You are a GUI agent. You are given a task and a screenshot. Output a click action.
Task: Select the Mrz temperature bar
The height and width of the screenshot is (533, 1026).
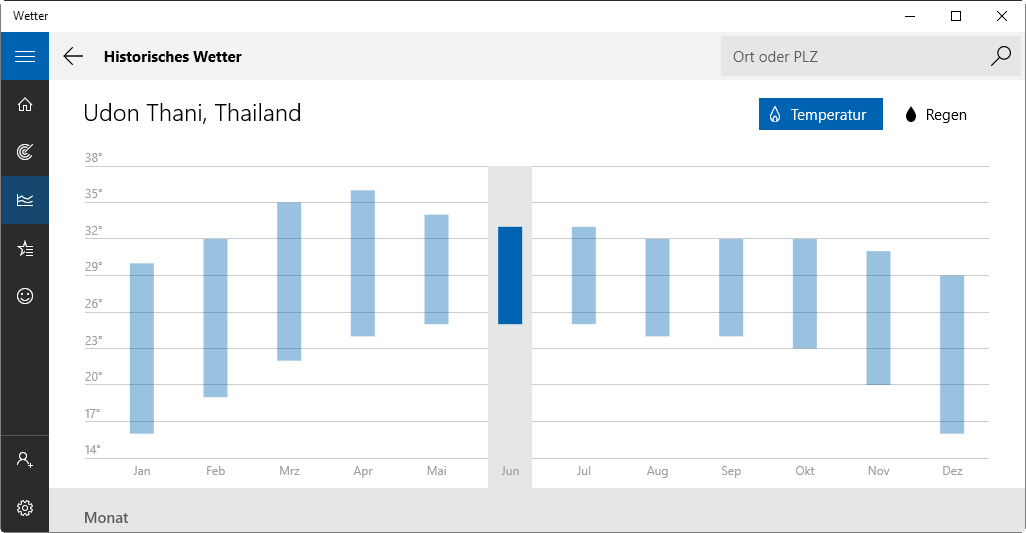pos(289,281)
